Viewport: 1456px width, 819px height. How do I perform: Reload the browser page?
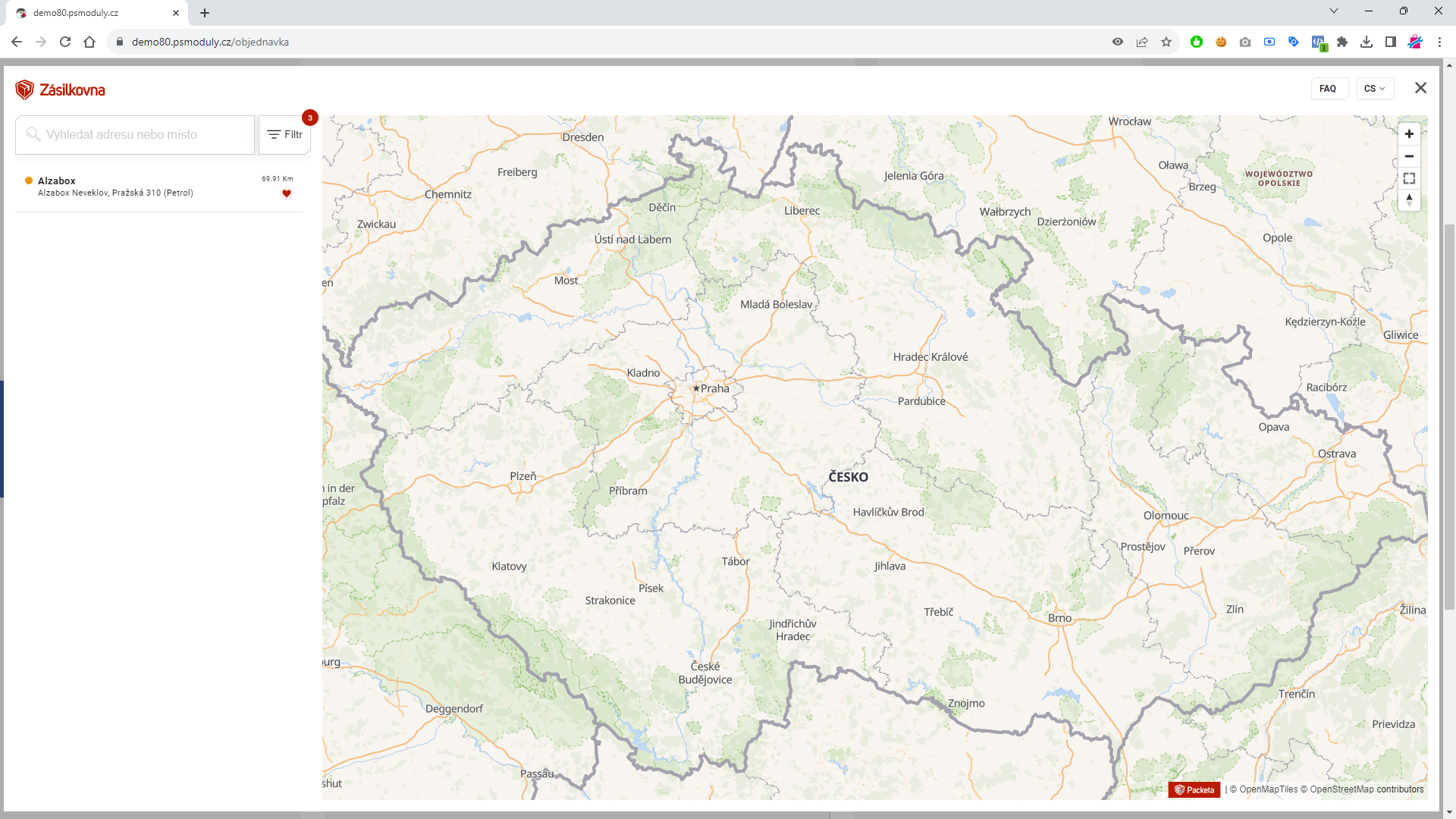65,42
